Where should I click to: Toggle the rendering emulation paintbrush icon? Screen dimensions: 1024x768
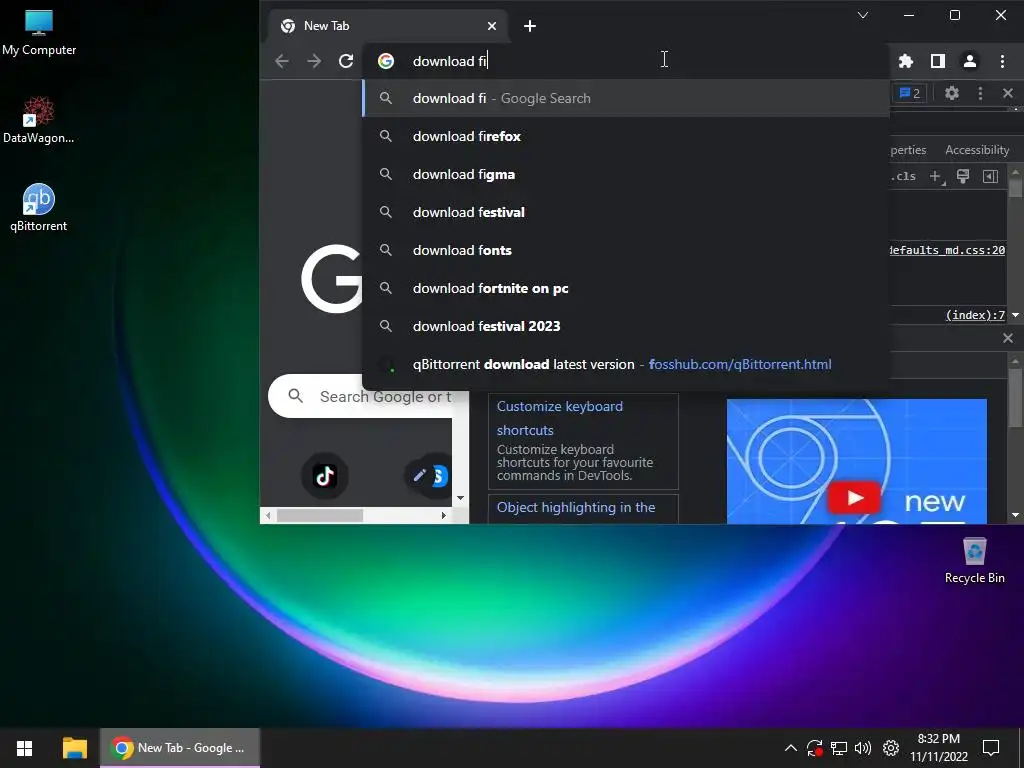click(963, 176)
